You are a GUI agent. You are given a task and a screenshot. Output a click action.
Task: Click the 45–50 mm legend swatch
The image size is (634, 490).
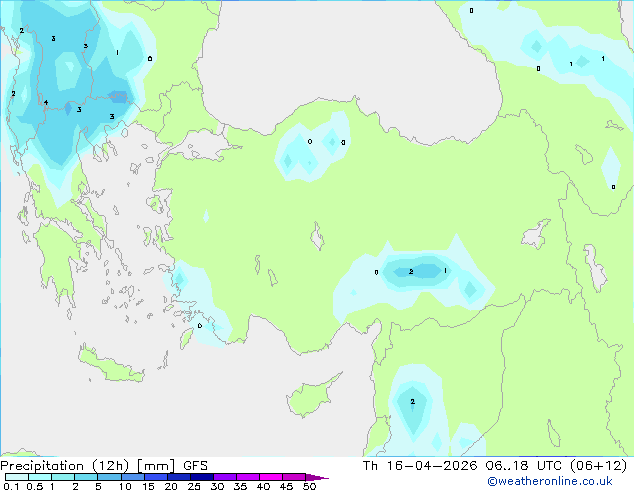click(294, 477)
